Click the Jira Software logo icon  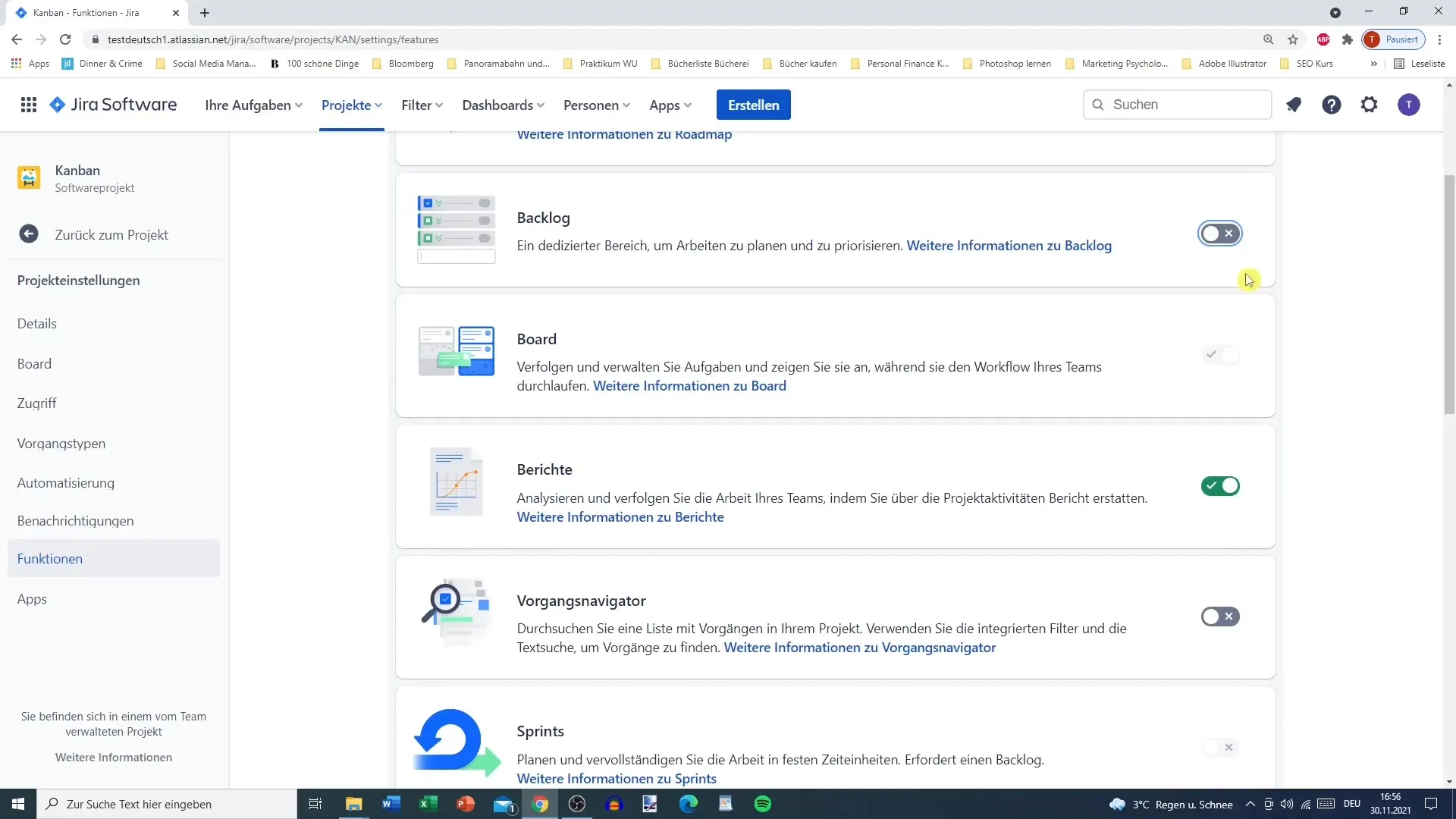pyautogui.click(x=56, y=104)
